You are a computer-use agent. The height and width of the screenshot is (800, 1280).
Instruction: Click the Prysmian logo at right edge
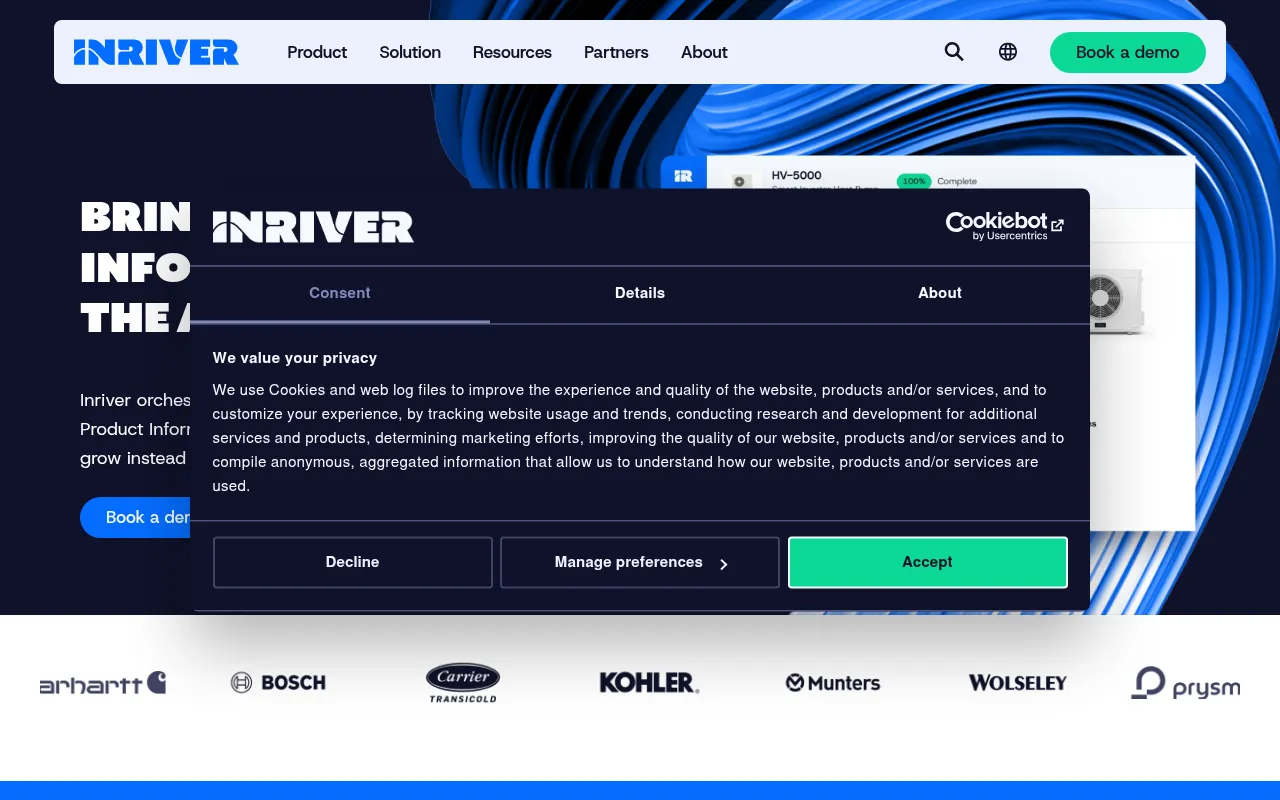[x=1186, y=683]
